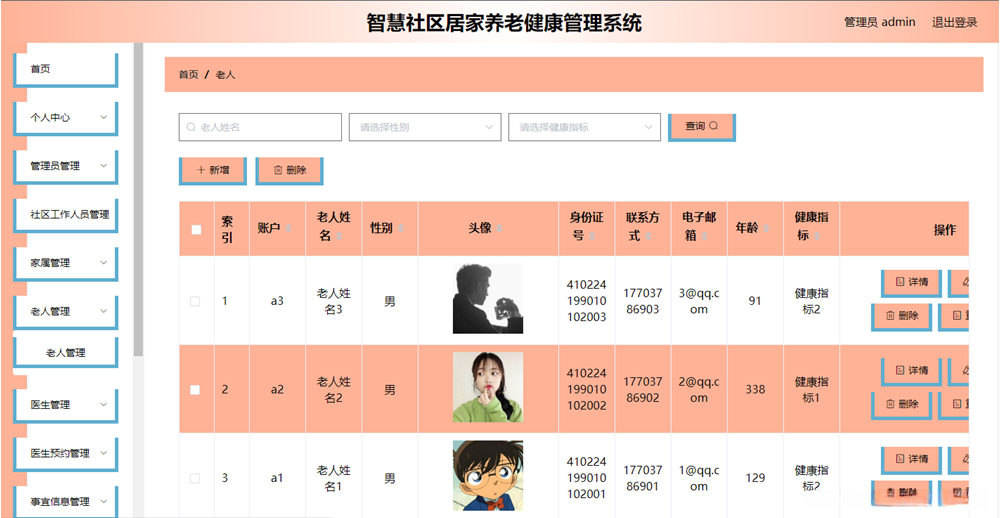This screenshot has width=1000, height=518.
Task: Click the age value 338
Action: (755, 389)
